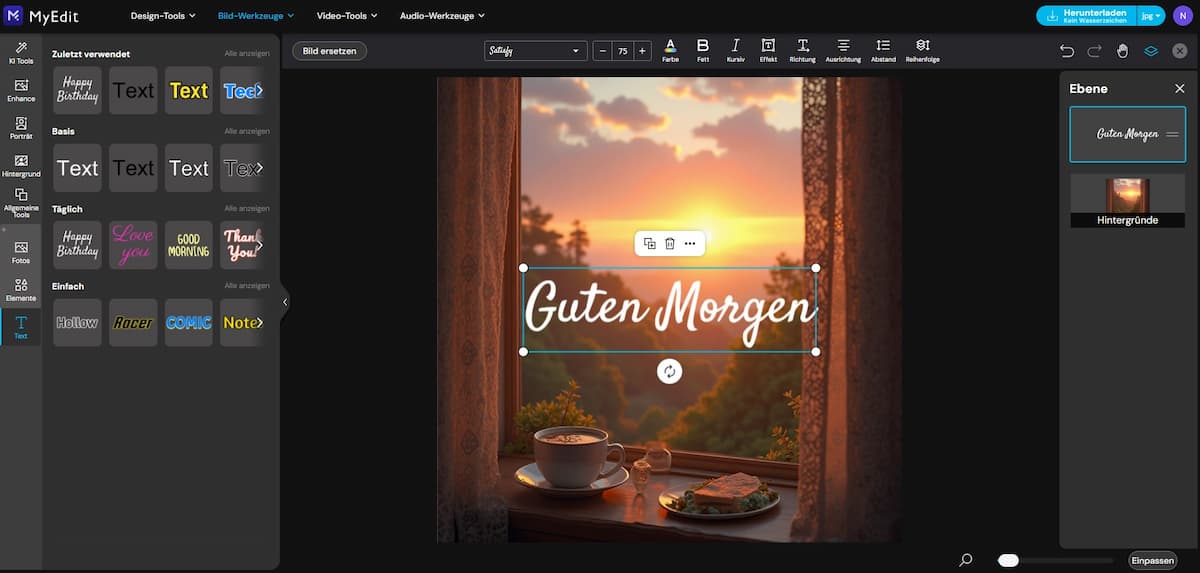
Task: Open the Fotos sidebar panel
Action: [20, 252]
